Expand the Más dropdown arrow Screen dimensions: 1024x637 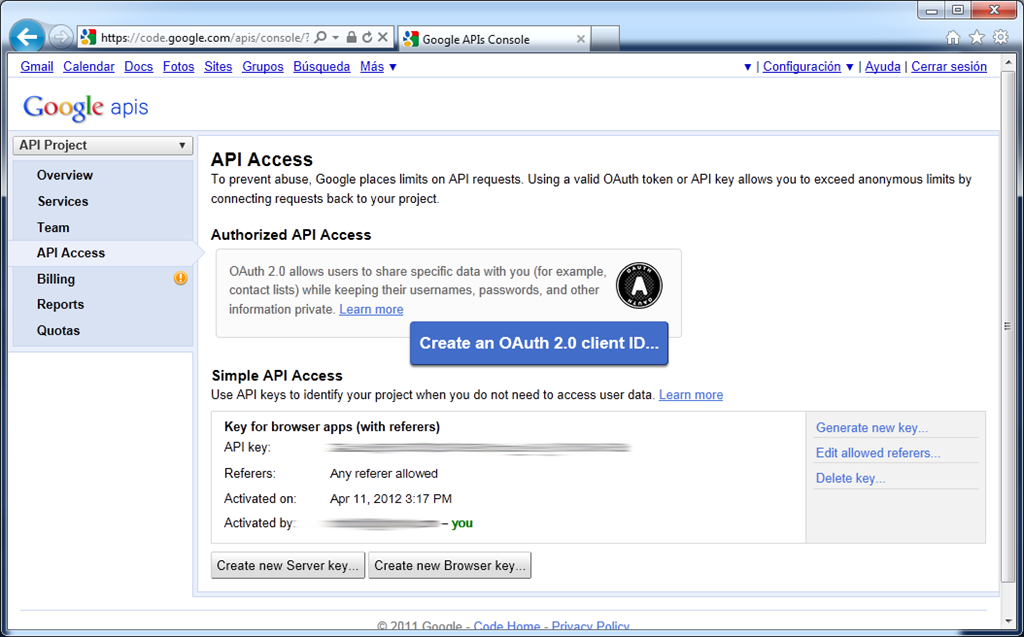tap(393, 67)
